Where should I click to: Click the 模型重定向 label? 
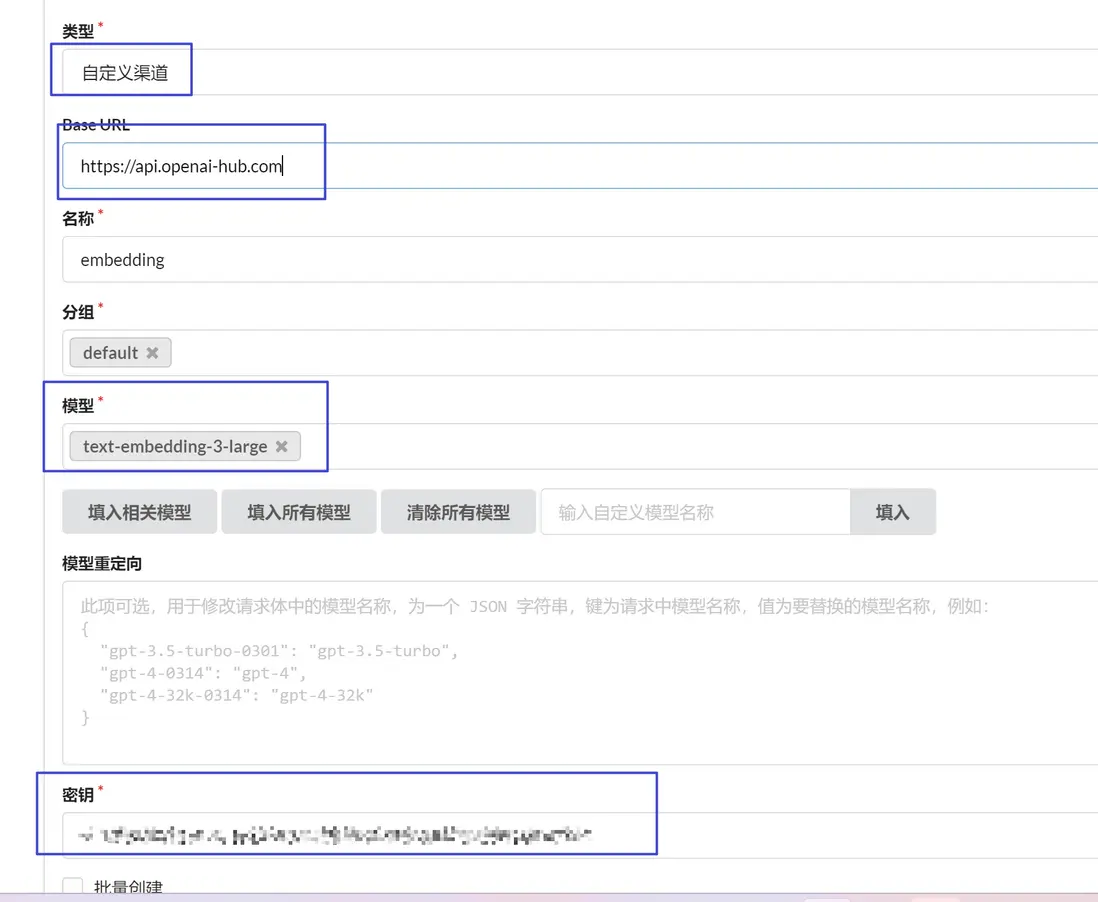pyautogui.click(x=102, y=563)
